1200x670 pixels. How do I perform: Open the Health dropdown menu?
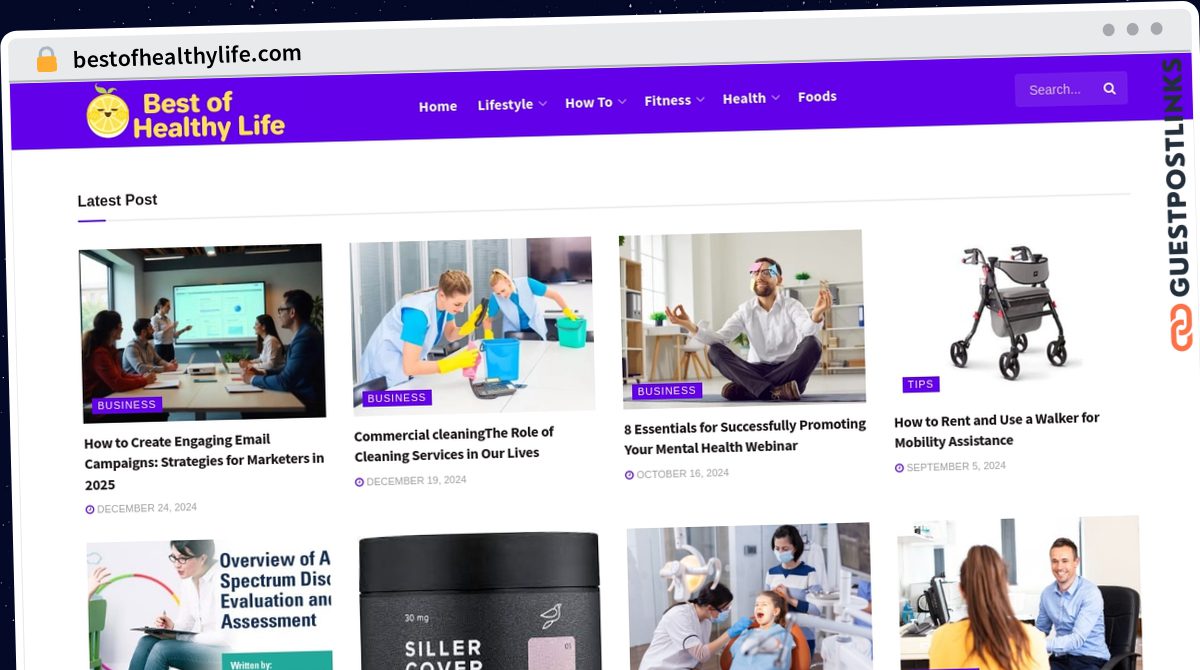tap(750, 98)
